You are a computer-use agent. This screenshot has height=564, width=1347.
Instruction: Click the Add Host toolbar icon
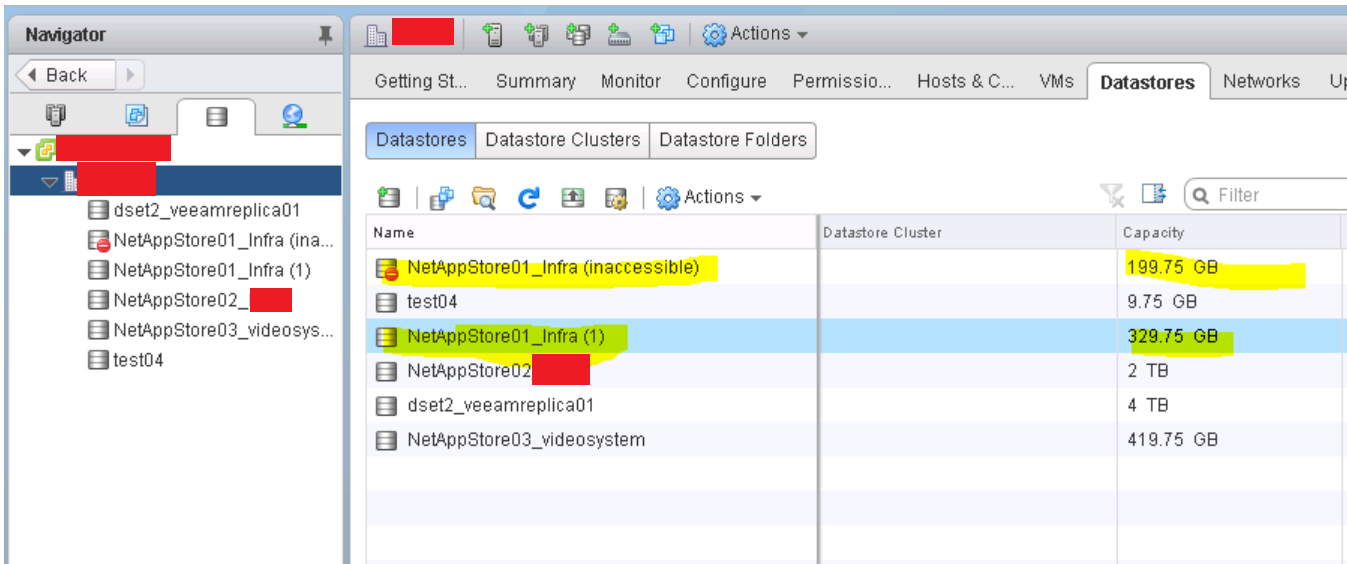point(492,34)
